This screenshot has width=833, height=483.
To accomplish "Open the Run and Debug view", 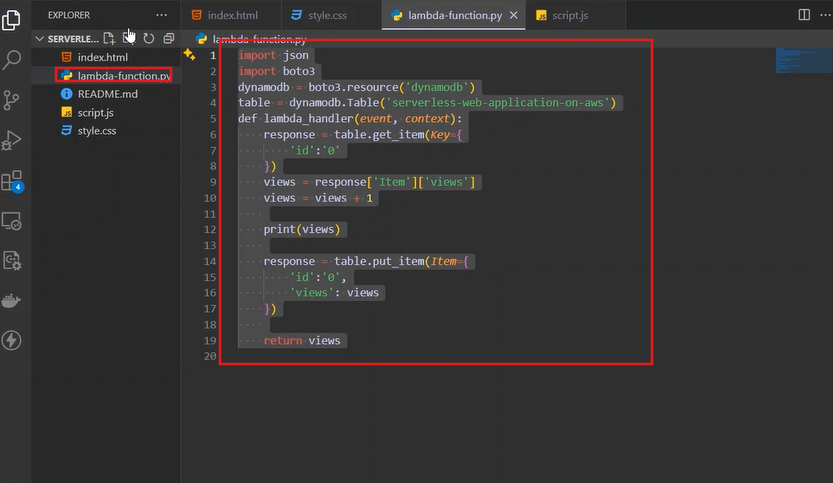I will tap(12, 141).
